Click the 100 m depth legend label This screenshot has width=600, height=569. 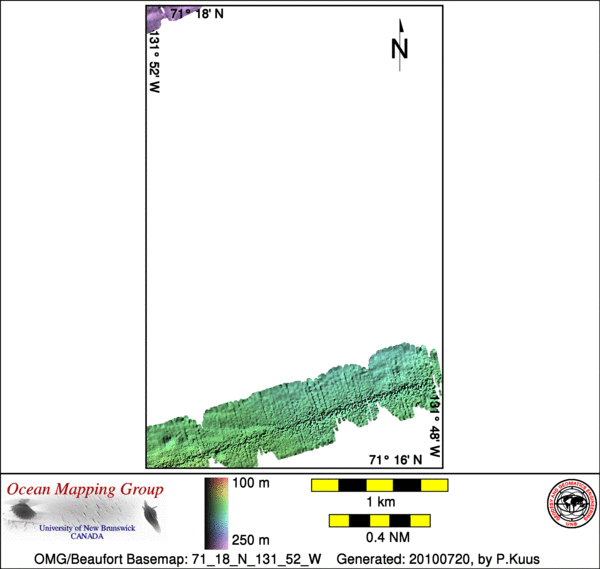(251, 484)
